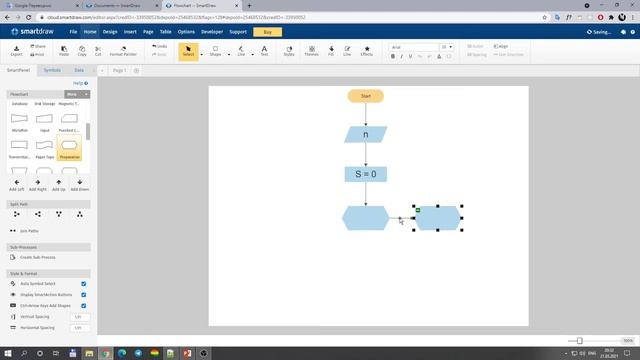Open the text color tool
Screen dimensions: 640x360
(439, 56)
